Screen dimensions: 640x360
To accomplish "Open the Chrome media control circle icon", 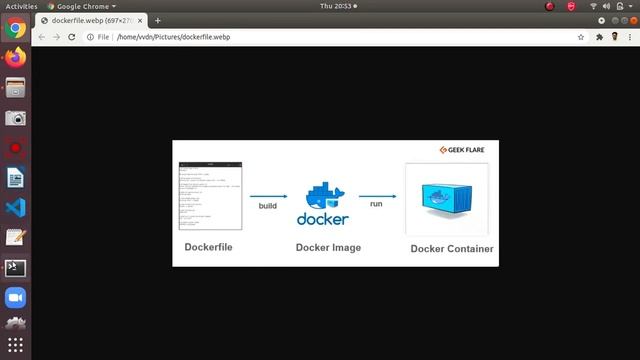I will click(601, 20).
